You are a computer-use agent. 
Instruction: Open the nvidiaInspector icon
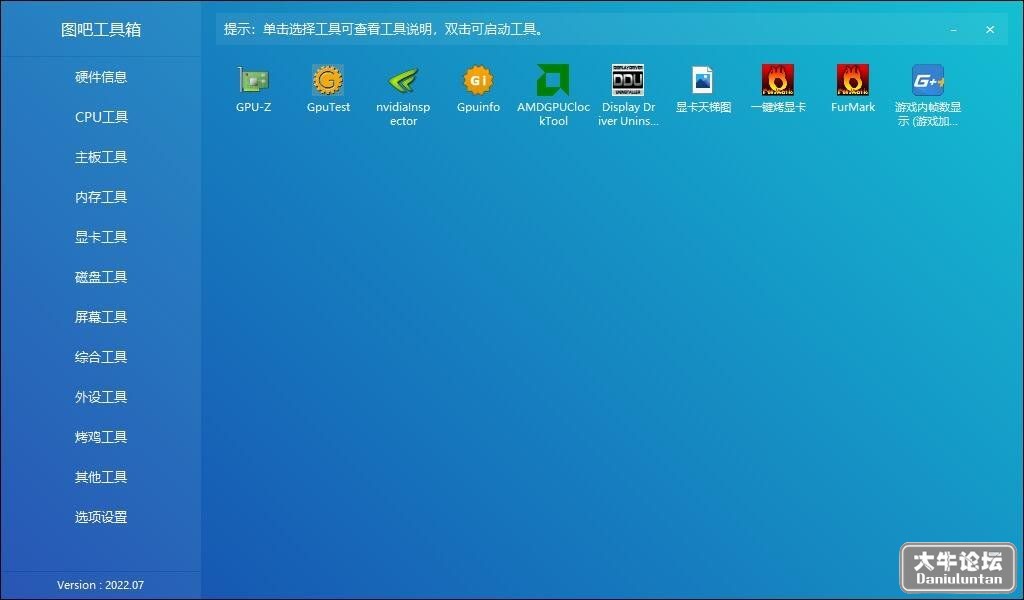[x=404, y=80]
